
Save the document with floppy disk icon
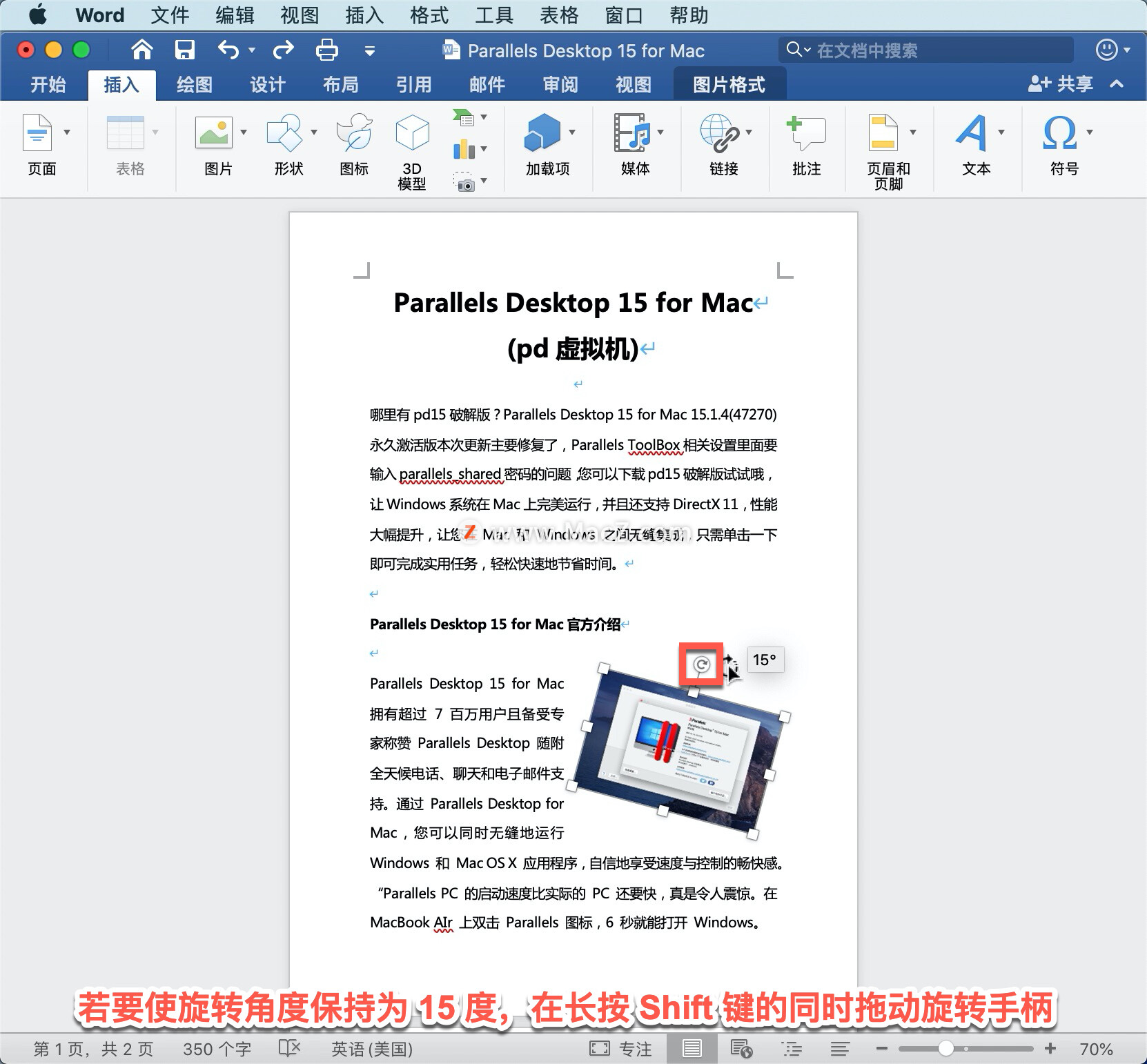tap(185, 50)
